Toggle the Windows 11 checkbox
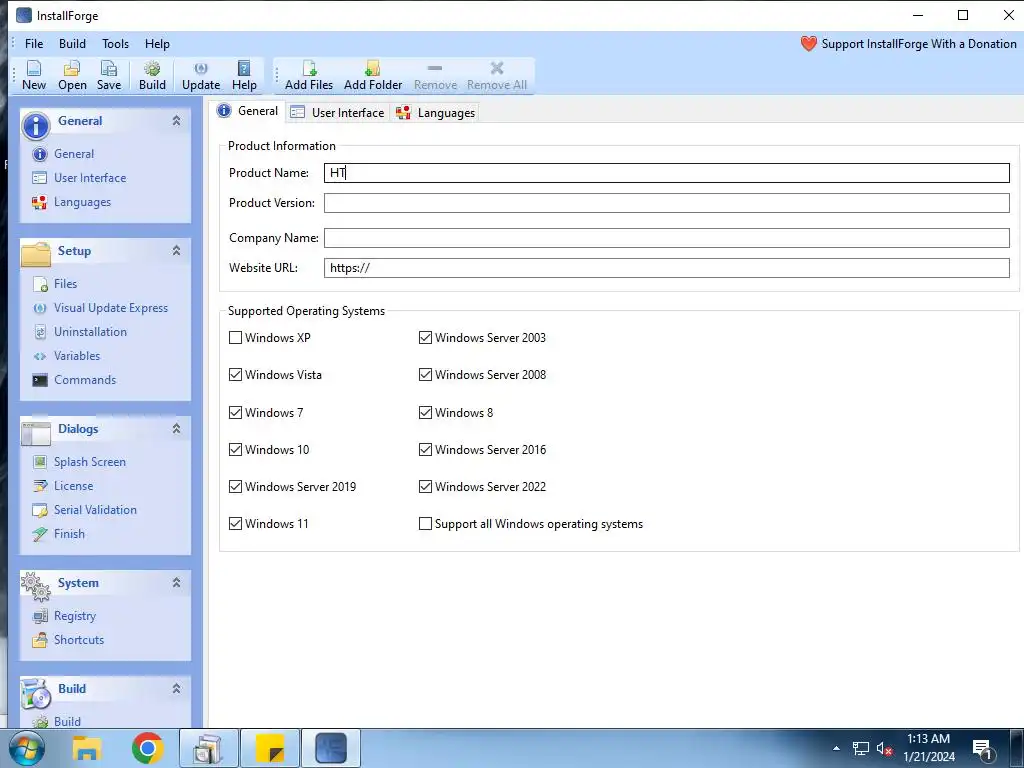1024x768 pixels. pyautogui.click(x=236, y=524)
